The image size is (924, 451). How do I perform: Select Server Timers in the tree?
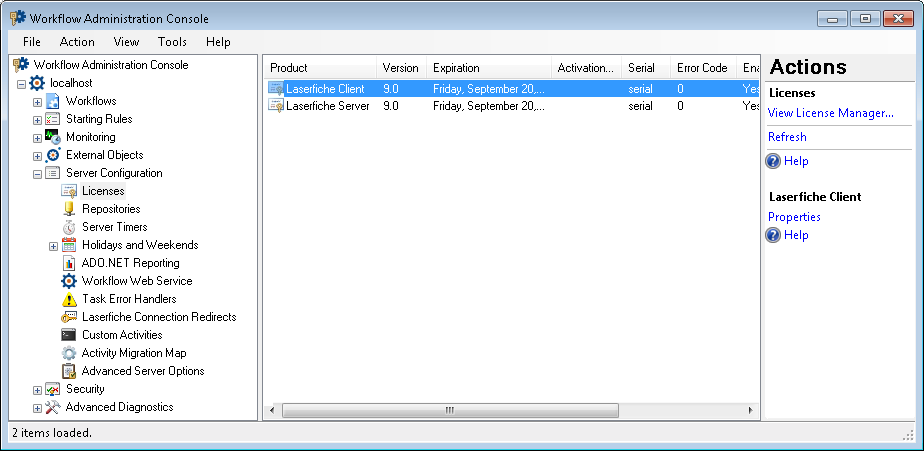tap(114, 227)
